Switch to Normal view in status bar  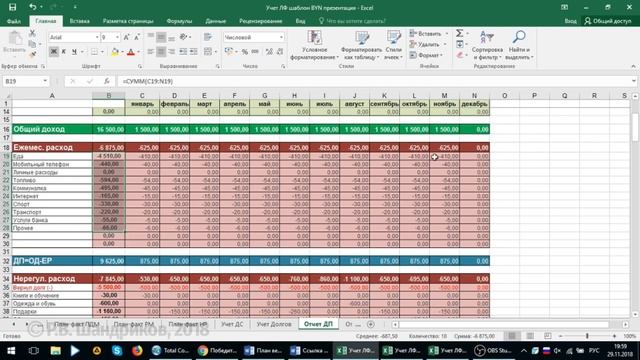click(x=512, y=336)
